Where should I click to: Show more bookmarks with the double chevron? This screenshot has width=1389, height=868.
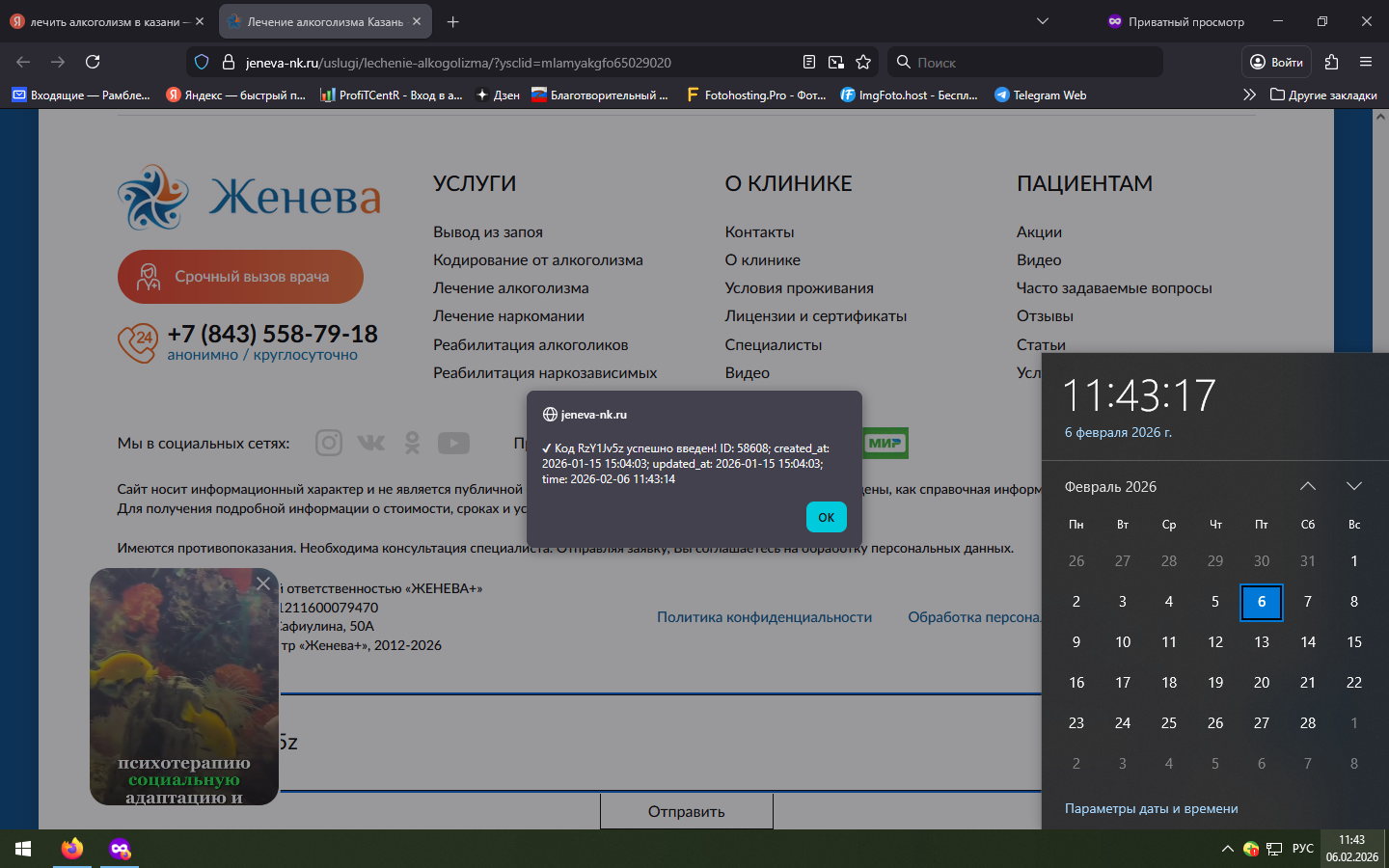click(x=1249, y=95)
